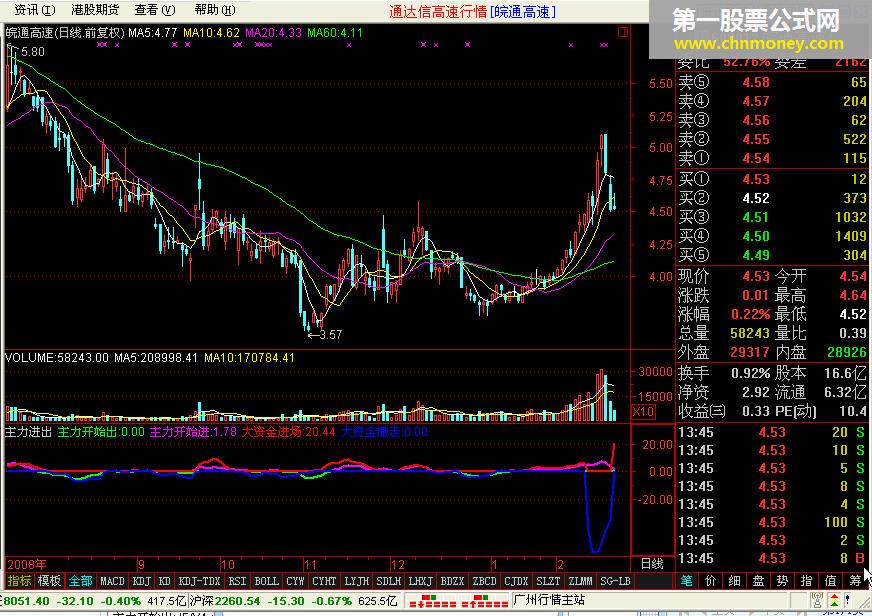Click the 大资金进场:20.44 label

click(x=288, y=431)
